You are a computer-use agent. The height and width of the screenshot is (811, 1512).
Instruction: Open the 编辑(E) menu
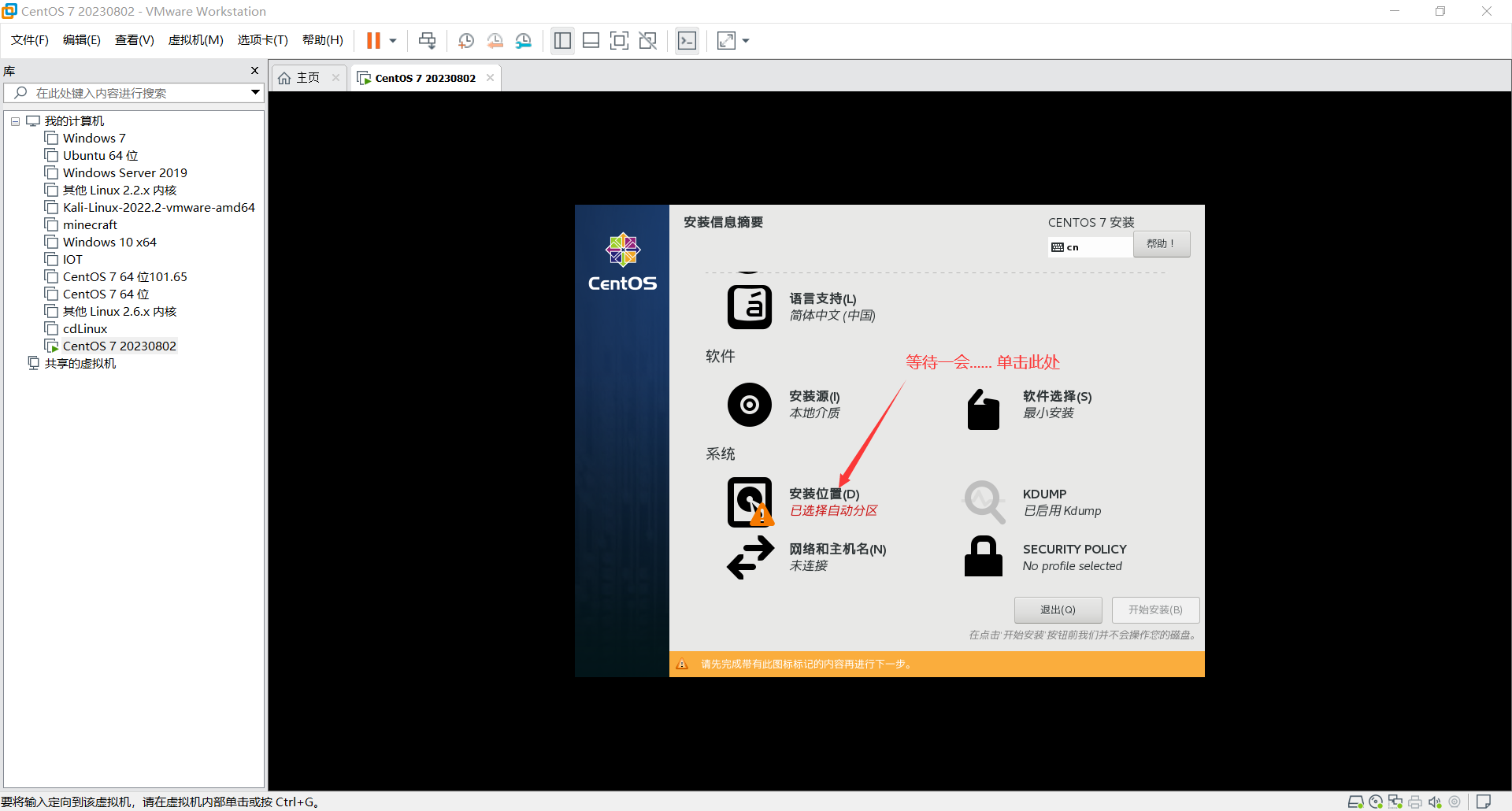(x=82, y=40)
